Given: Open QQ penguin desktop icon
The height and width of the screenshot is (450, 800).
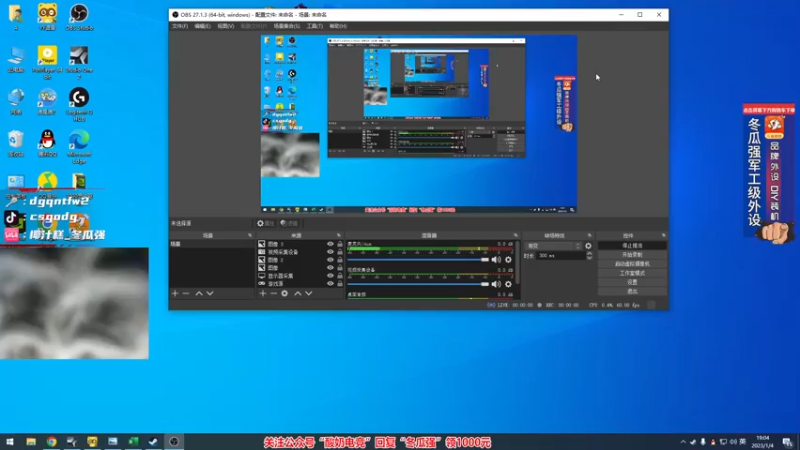Looking at the screenshot, I should pyautogui.click(x=47, y=143).
